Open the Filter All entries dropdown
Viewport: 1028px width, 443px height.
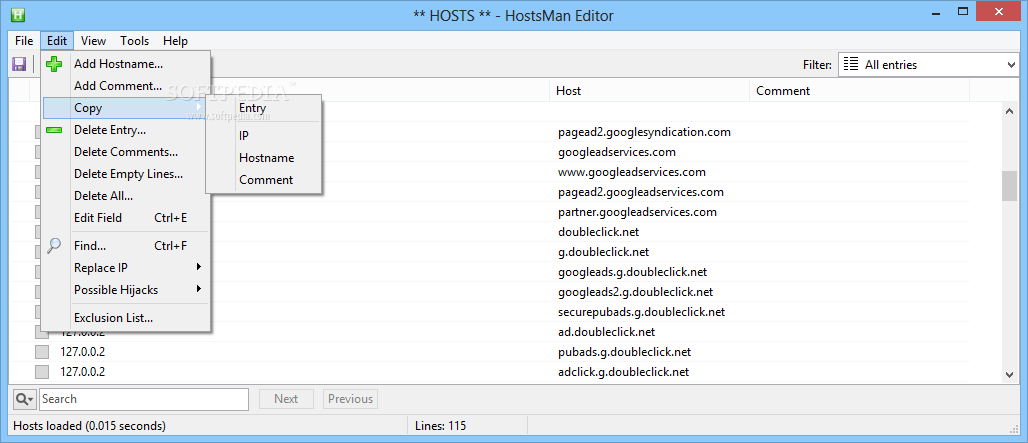(928, 64)
